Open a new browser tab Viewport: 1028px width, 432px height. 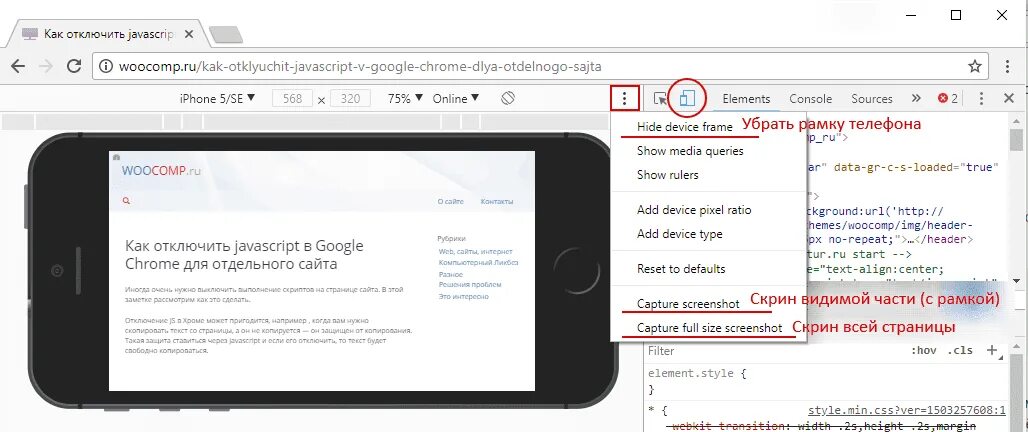[227, 35]
